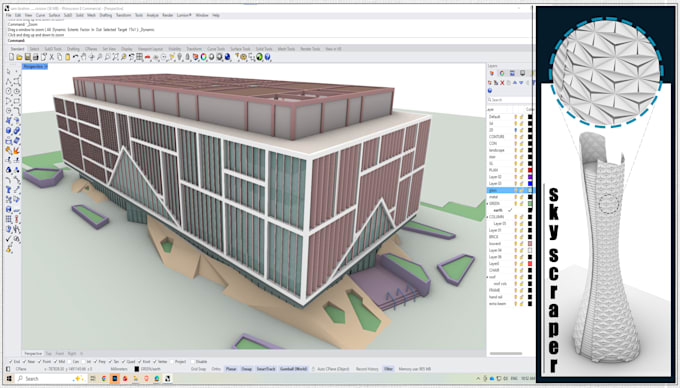Toggle the Mid object snap checkbox
Screen dimensions: 680x388
[x=56, y=362]
